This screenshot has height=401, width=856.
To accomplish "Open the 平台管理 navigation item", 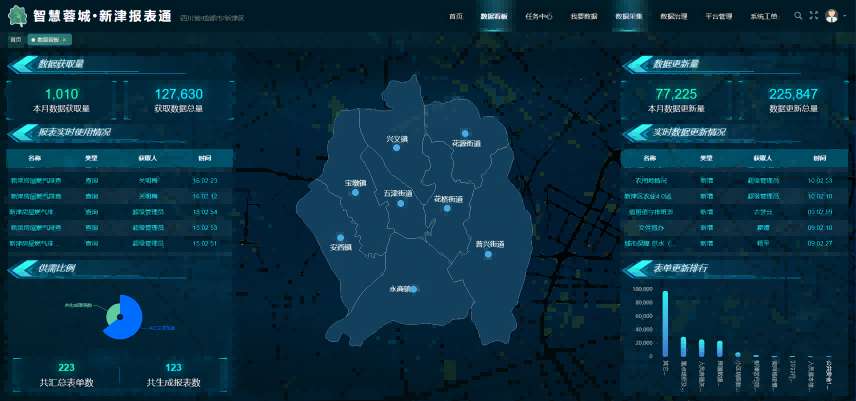I will coord(718,17).
